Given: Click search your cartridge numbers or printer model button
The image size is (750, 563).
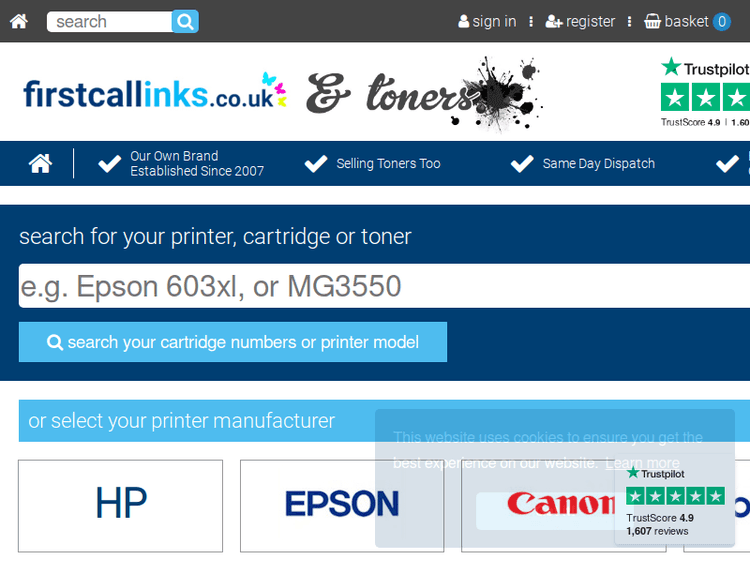Looking at the screenshot, I should (x=233, y=342).
